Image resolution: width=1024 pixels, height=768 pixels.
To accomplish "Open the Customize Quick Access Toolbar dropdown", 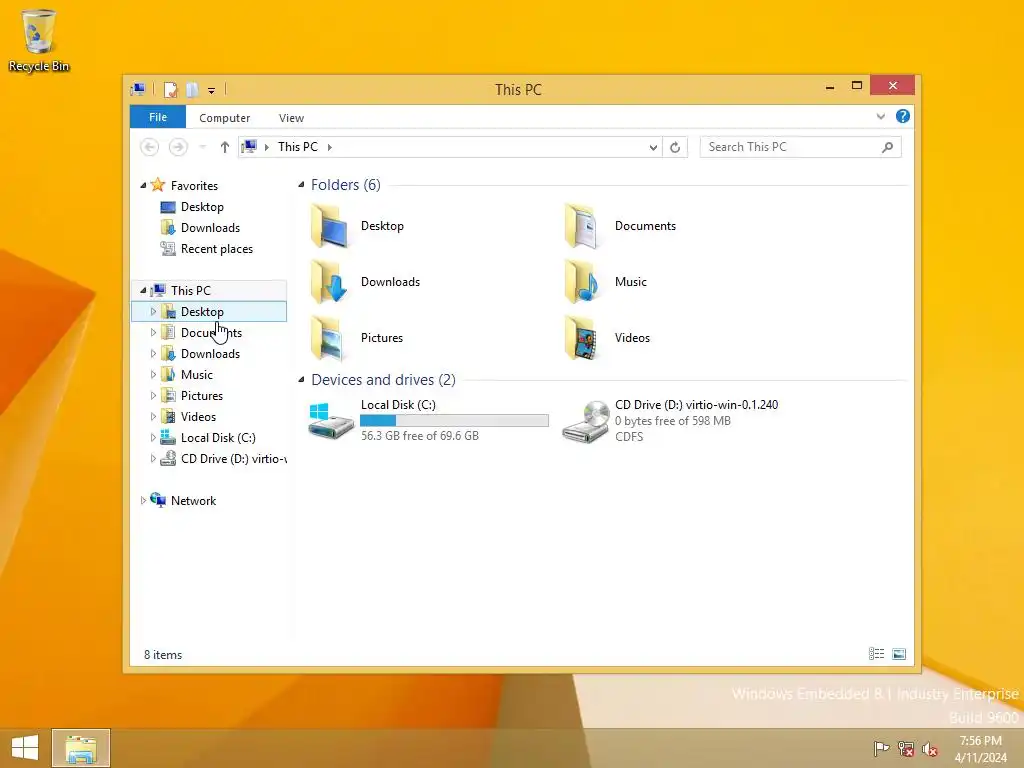I will click(x=212, y=91).
